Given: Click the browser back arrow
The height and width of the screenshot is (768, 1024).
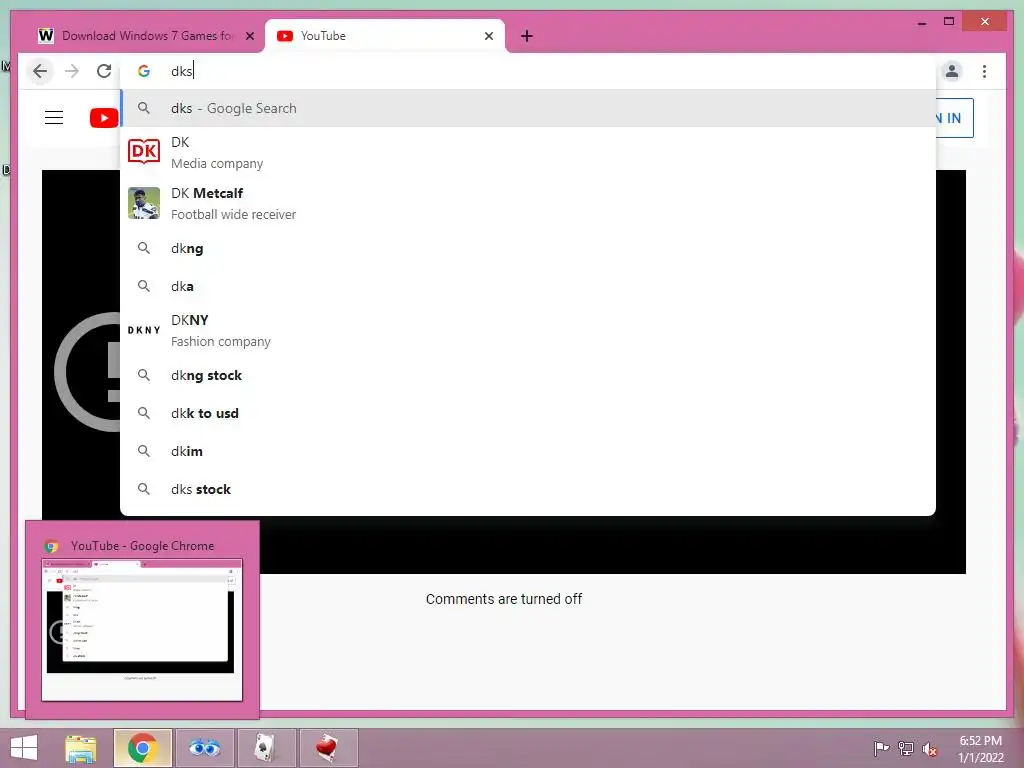Looking at the screenshot, I should [x=40, y=71].
